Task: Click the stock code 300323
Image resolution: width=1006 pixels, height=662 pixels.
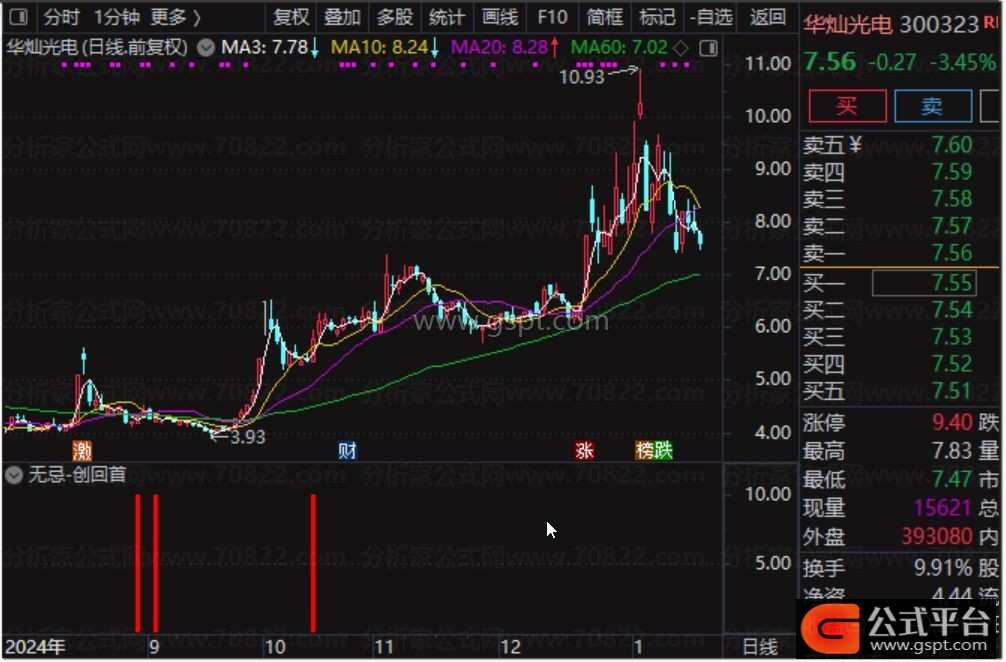Action: point(939,24)
